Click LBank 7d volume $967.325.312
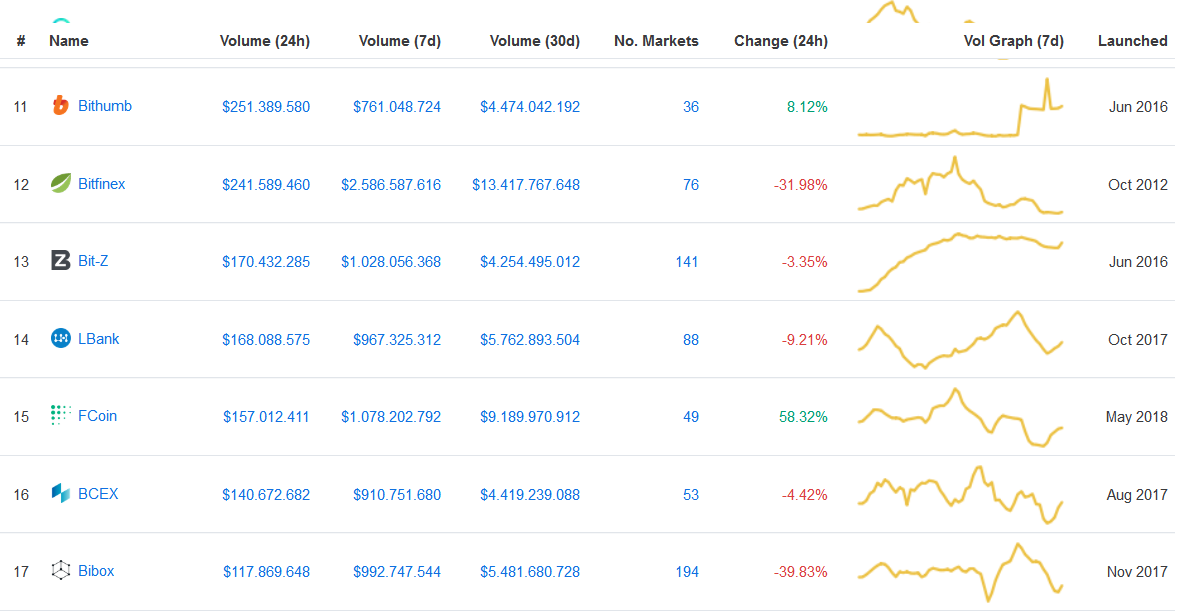 pos(396,340)
